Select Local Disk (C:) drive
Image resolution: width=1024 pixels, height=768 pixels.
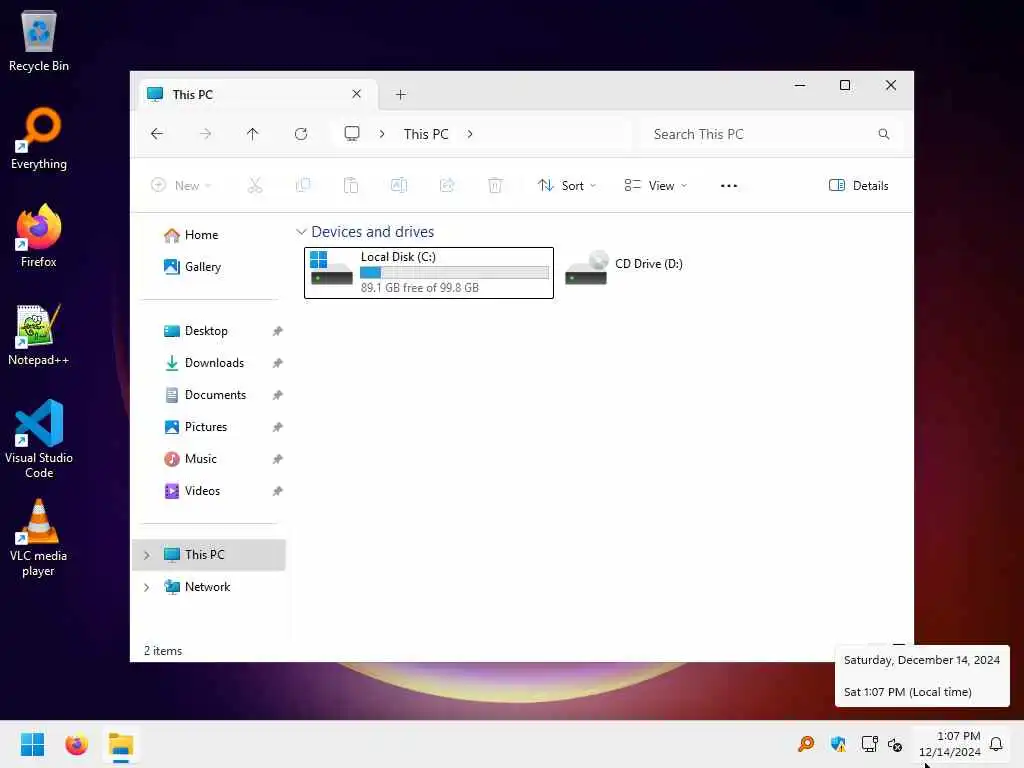[x=429, y=273]
